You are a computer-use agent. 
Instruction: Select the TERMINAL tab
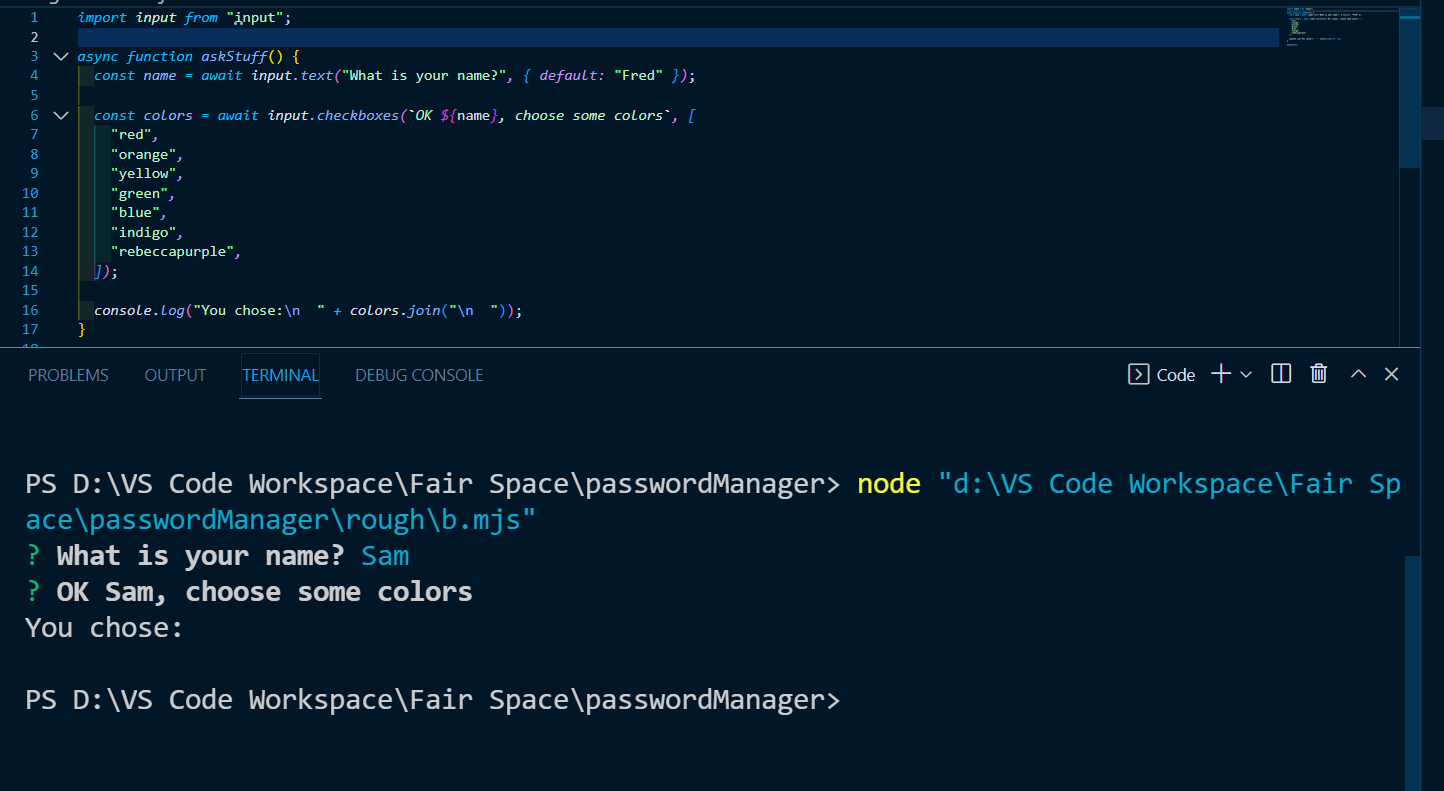[x=280, y=375]
